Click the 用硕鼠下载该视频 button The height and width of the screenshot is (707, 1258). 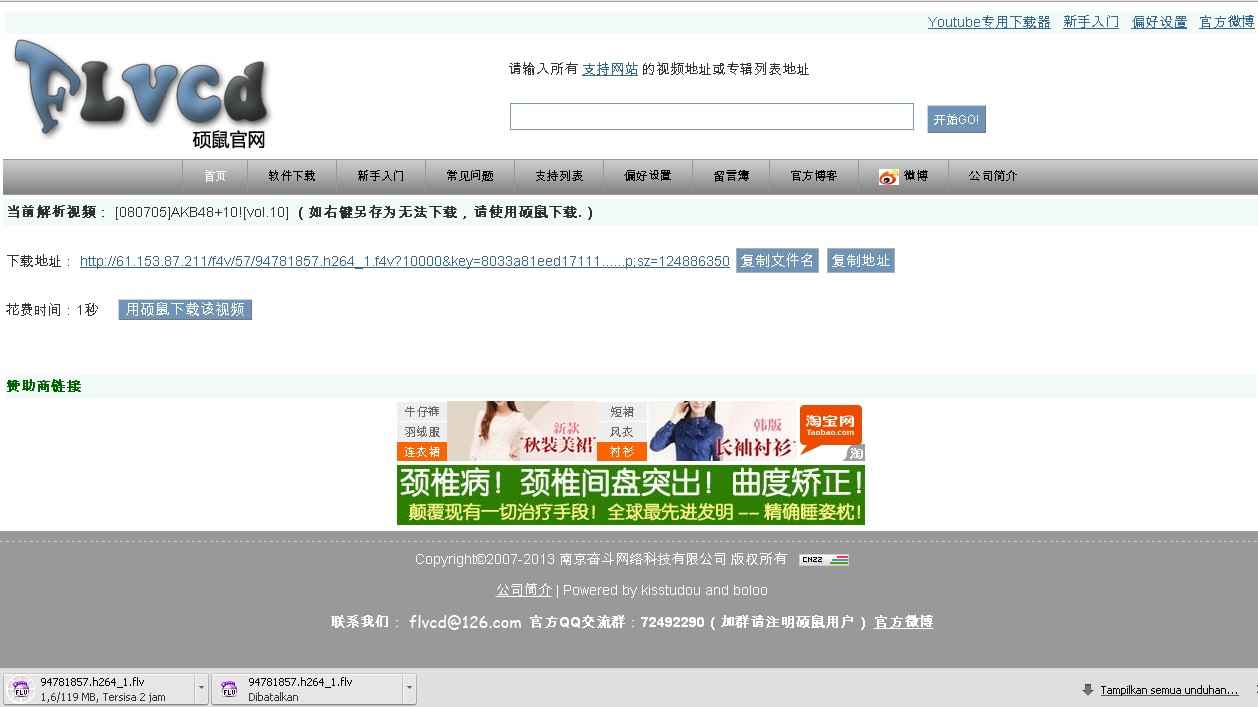pyautogui.click(x=184, y=310)
